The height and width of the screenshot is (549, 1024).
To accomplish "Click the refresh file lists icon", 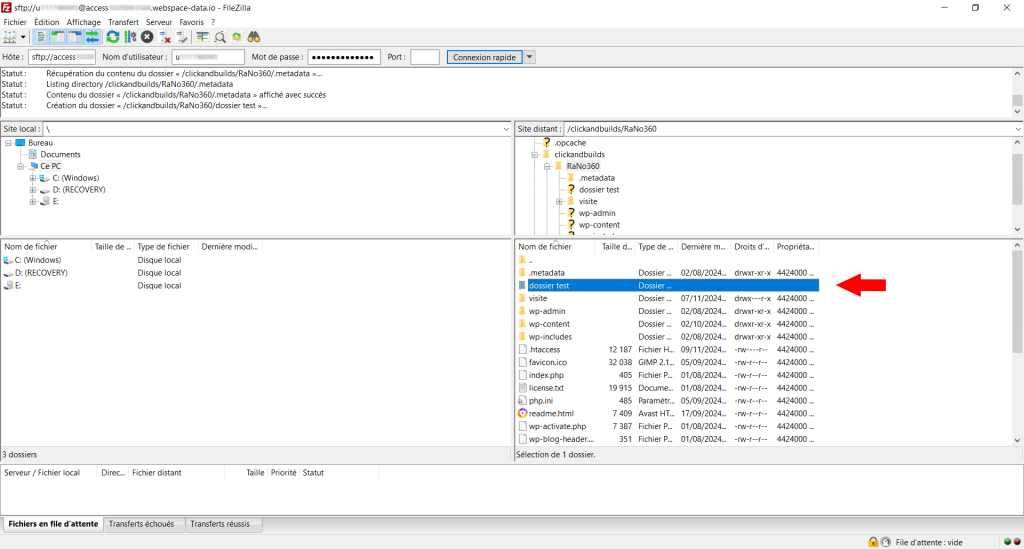I will (113, 37).
